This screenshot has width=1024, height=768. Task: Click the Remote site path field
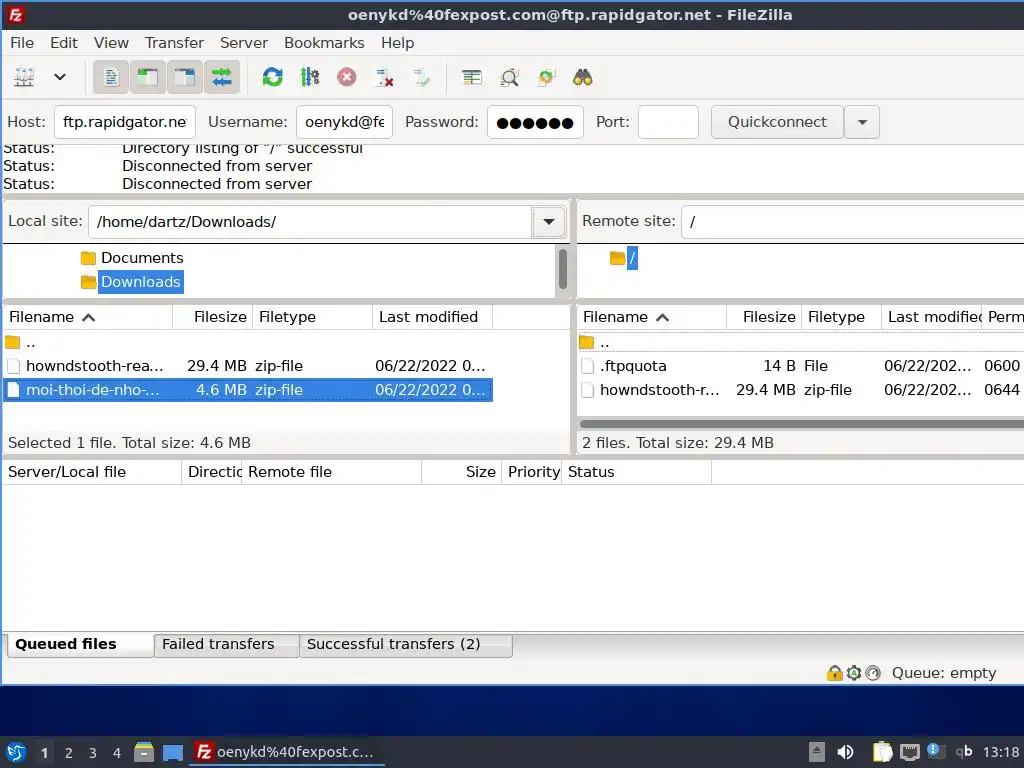pos(852,222)
